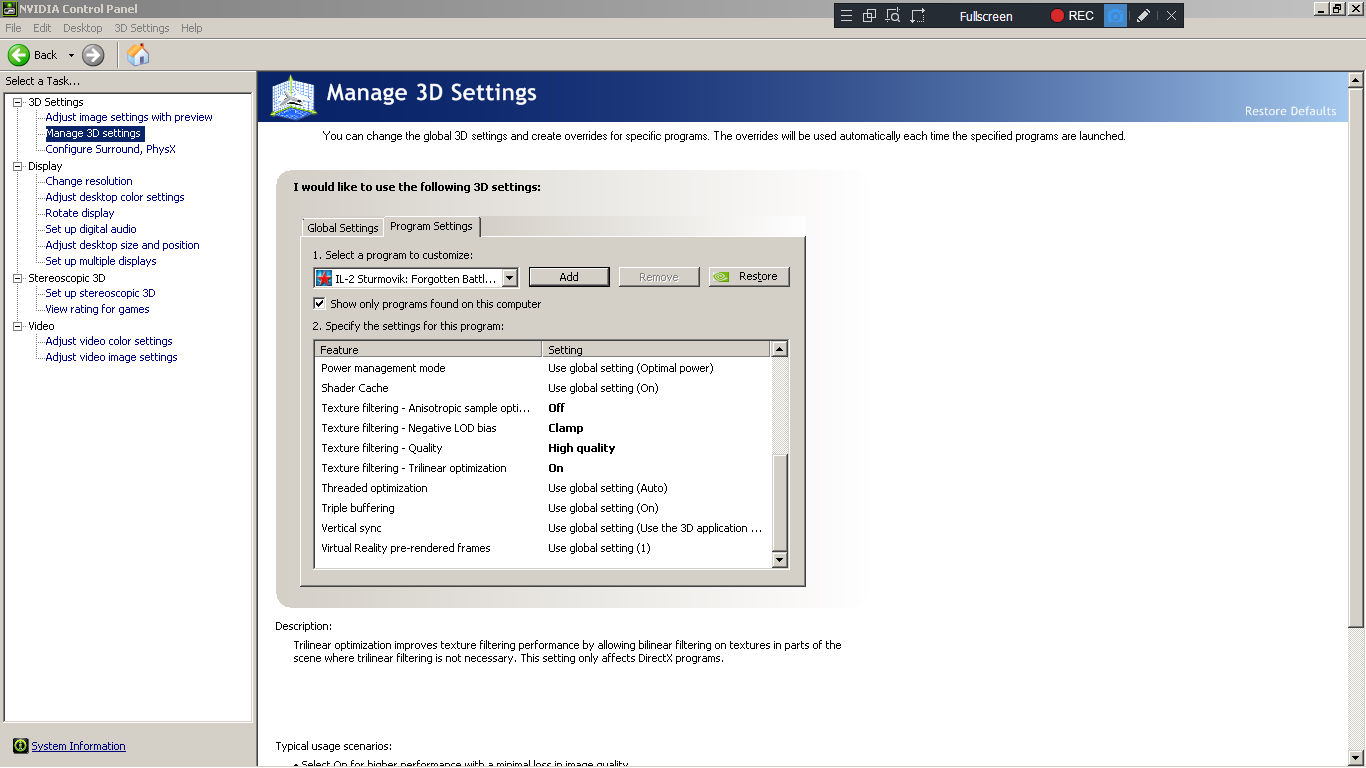Image resolution: width=1366 pixels, height=768 pixels.
Task: Select Texture filtering - Negative LOD bias row
Action: pyautogui.click(x=543, y=428)
